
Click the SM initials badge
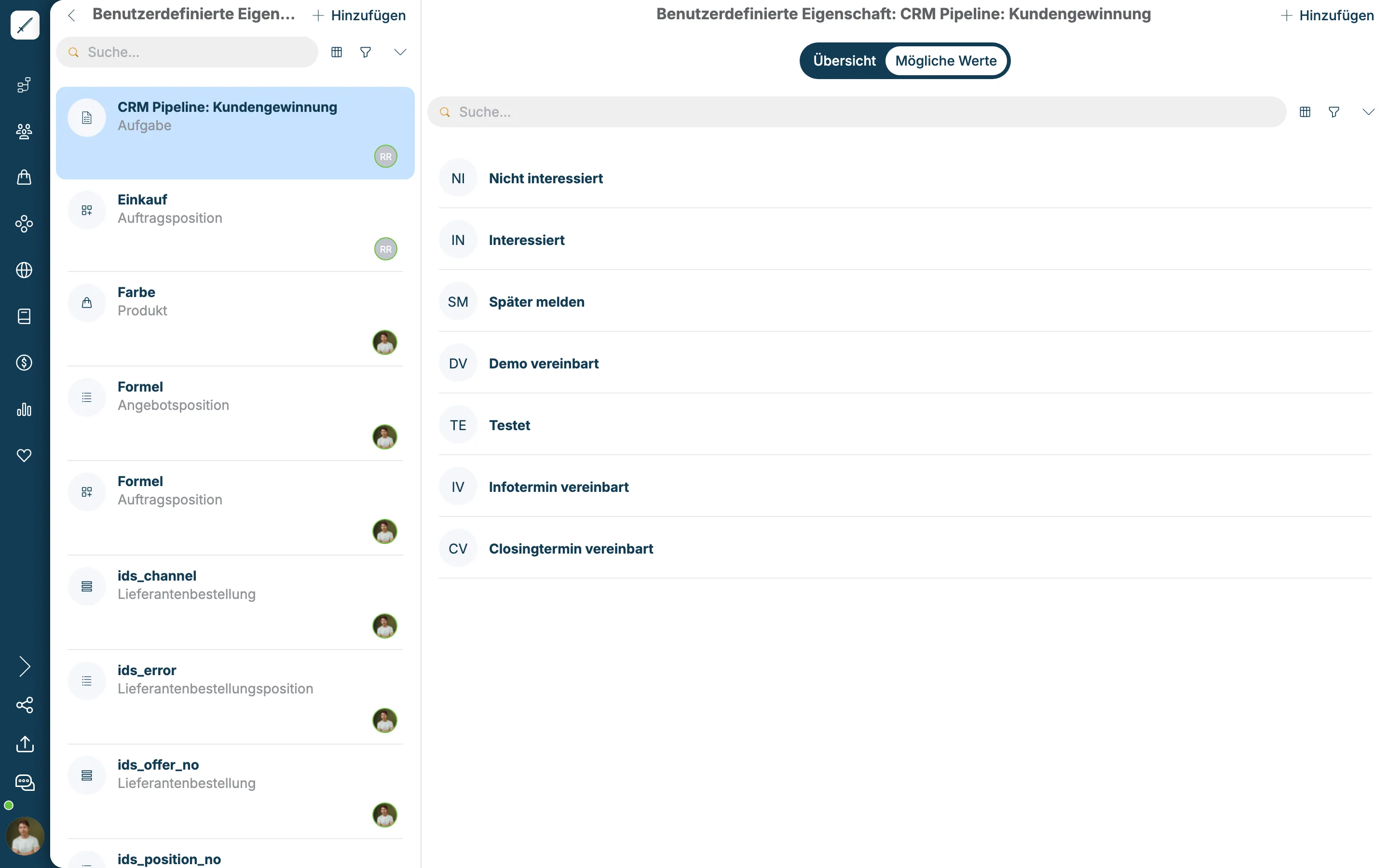pos(458,301)
